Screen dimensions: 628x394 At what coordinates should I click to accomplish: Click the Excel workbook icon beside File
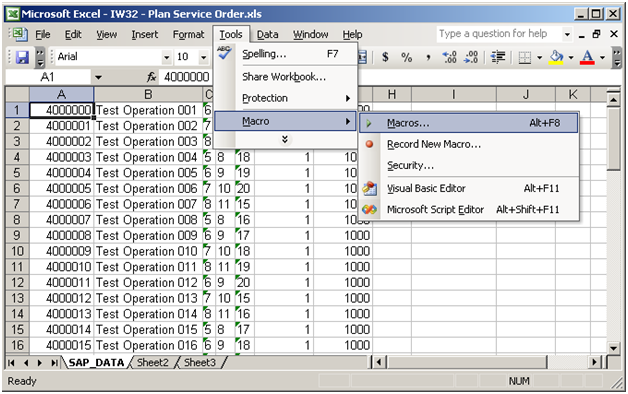coord(19,34)
